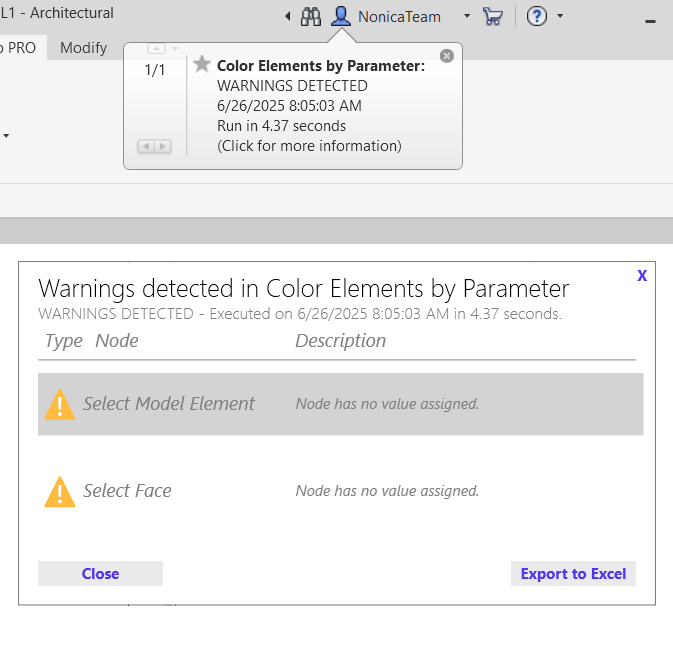Open the Modify ribbon tab
Viewport: 673px width, 651px height.
tap(83, 48)
